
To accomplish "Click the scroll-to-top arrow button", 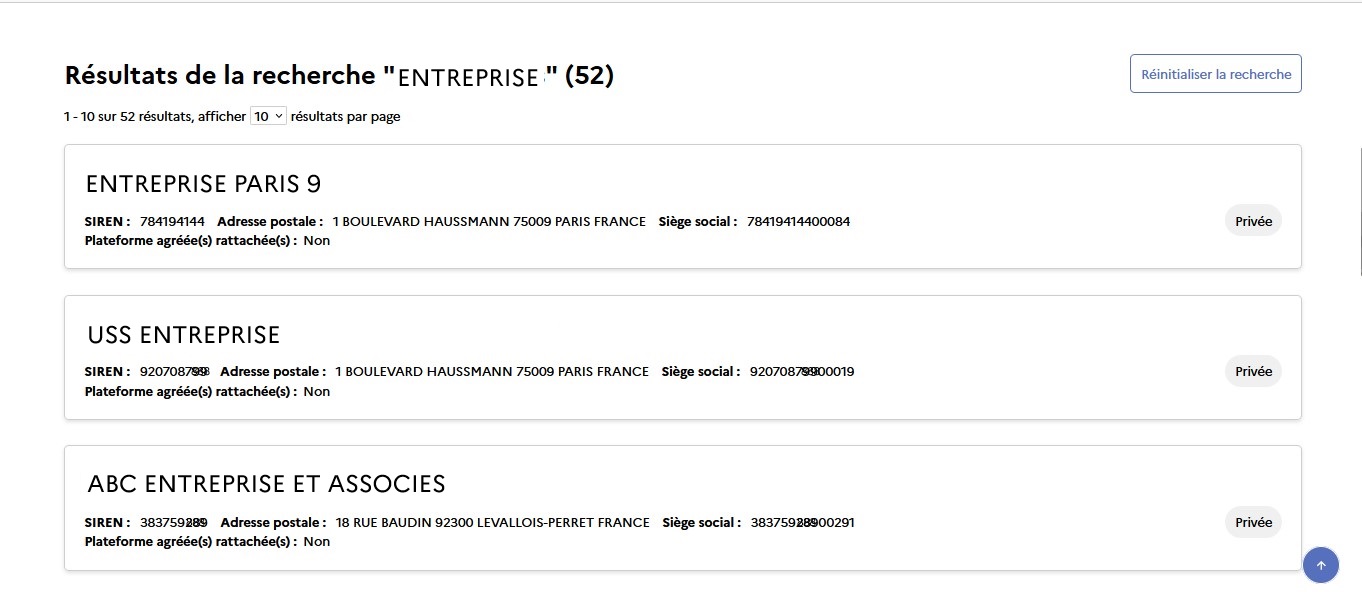I will [1321, 565].
